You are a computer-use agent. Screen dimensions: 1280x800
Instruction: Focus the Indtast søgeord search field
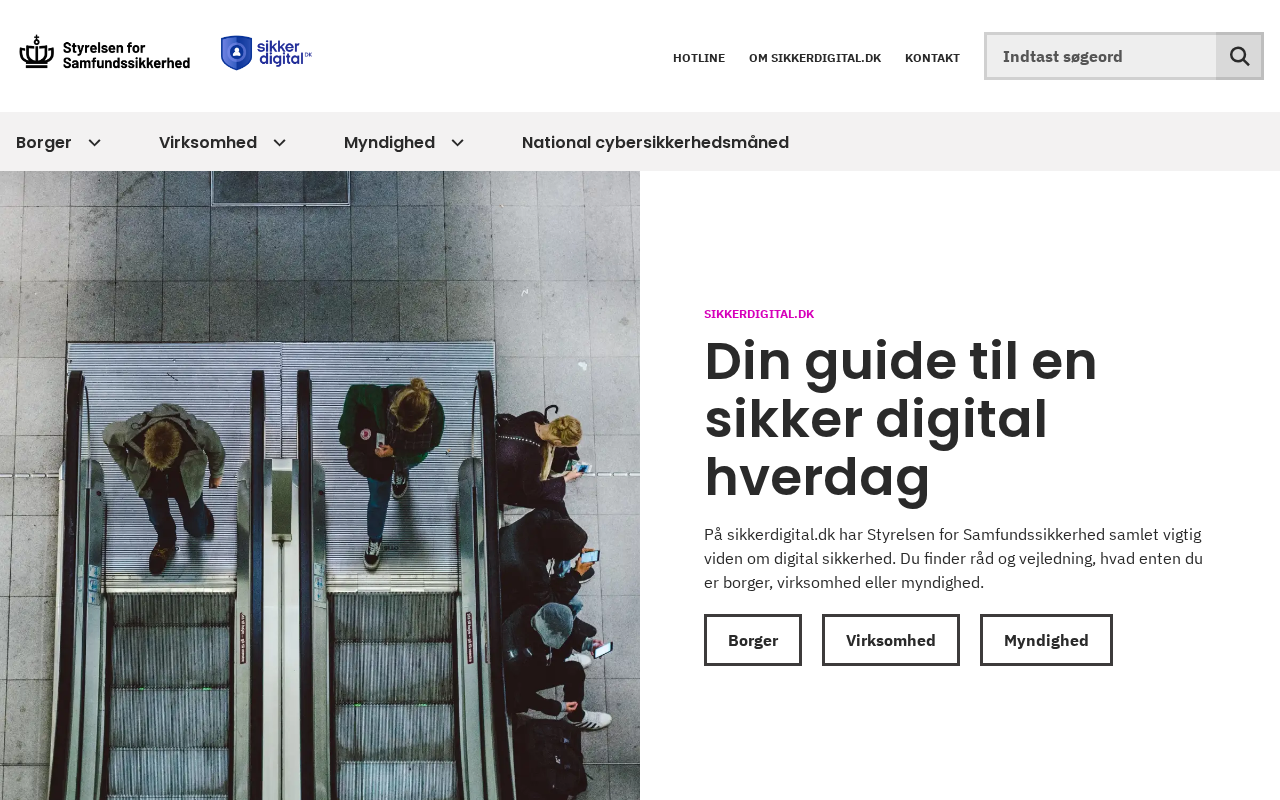pos(1101,56)
